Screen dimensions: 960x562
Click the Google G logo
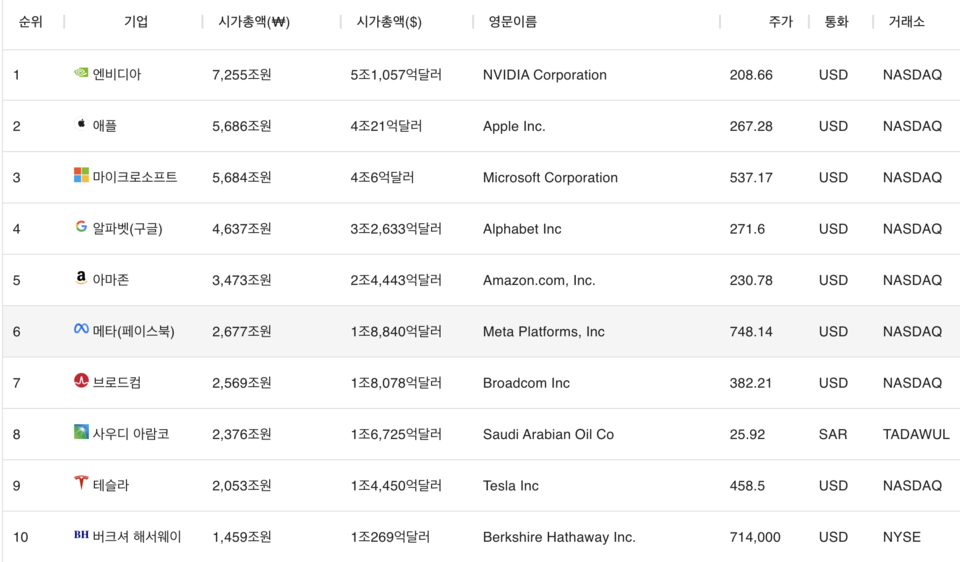tap(81, 227)
